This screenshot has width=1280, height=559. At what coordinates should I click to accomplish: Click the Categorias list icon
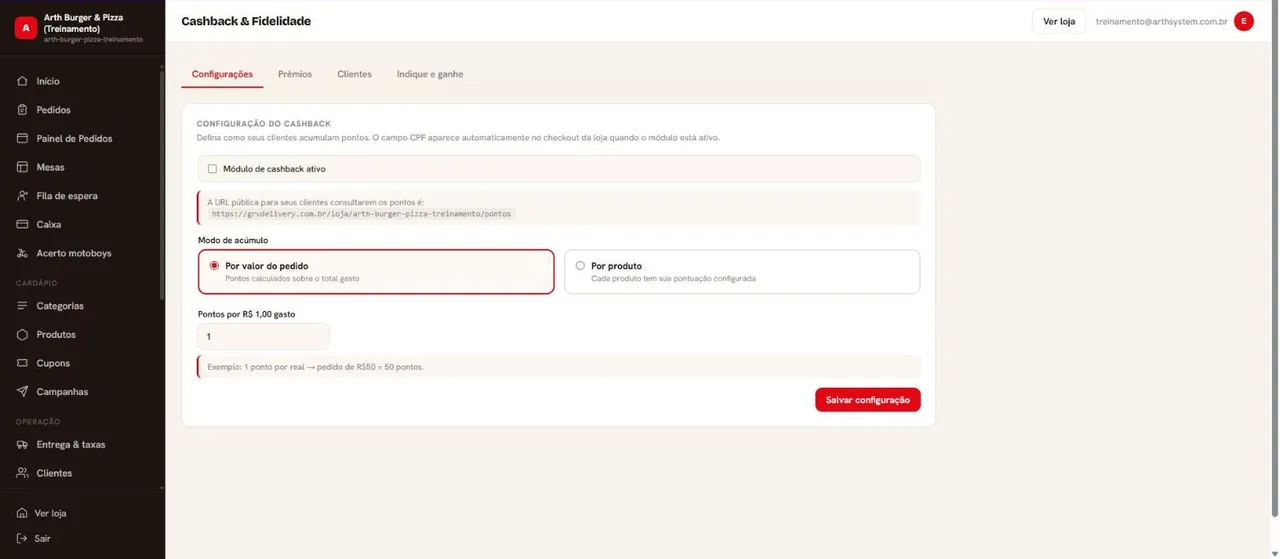(x=22, y=306)
